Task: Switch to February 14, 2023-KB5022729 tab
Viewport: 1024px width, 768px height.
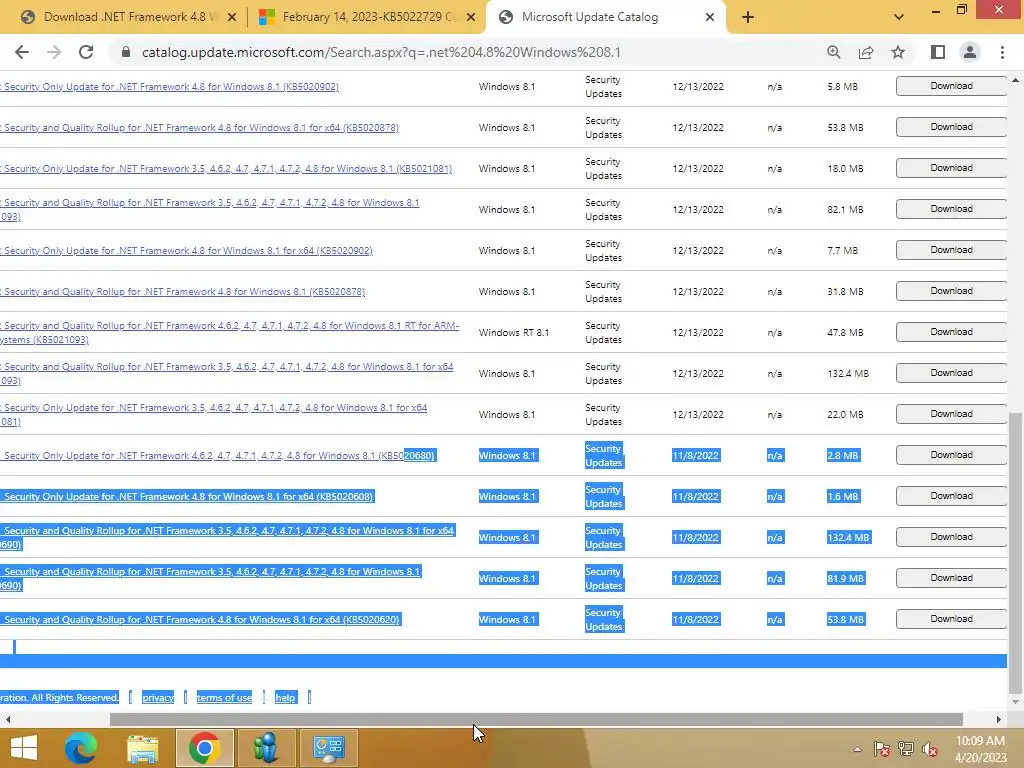Action: pyautogui.click(x=368, y=17)
